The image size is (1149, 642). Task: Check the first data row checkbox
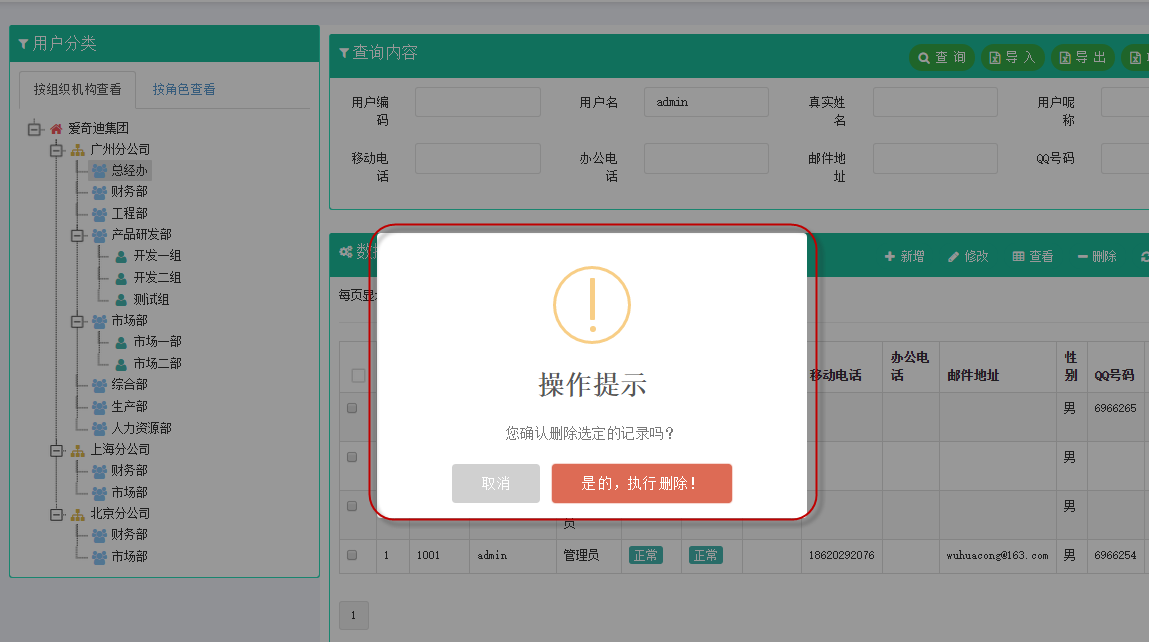pos(352,408)
